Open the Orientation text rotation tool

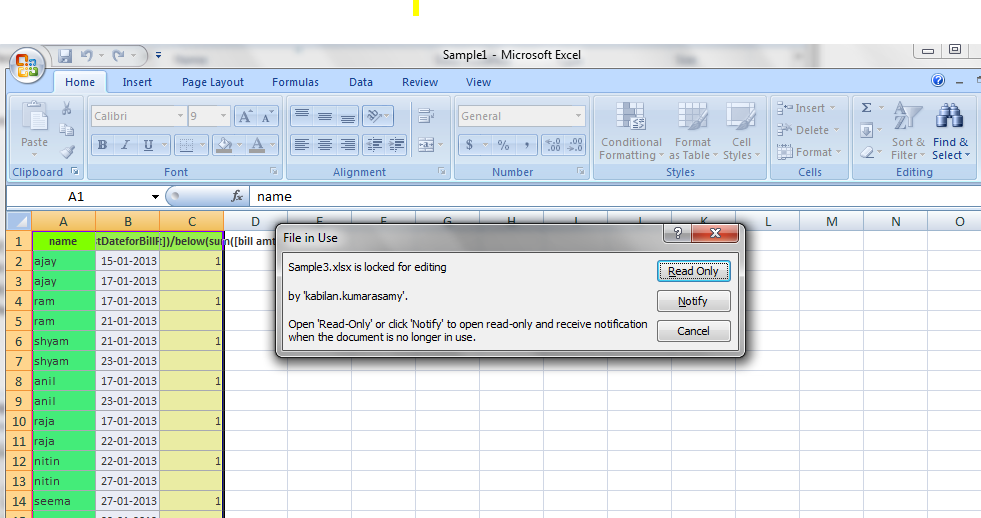tap(377, 116)
